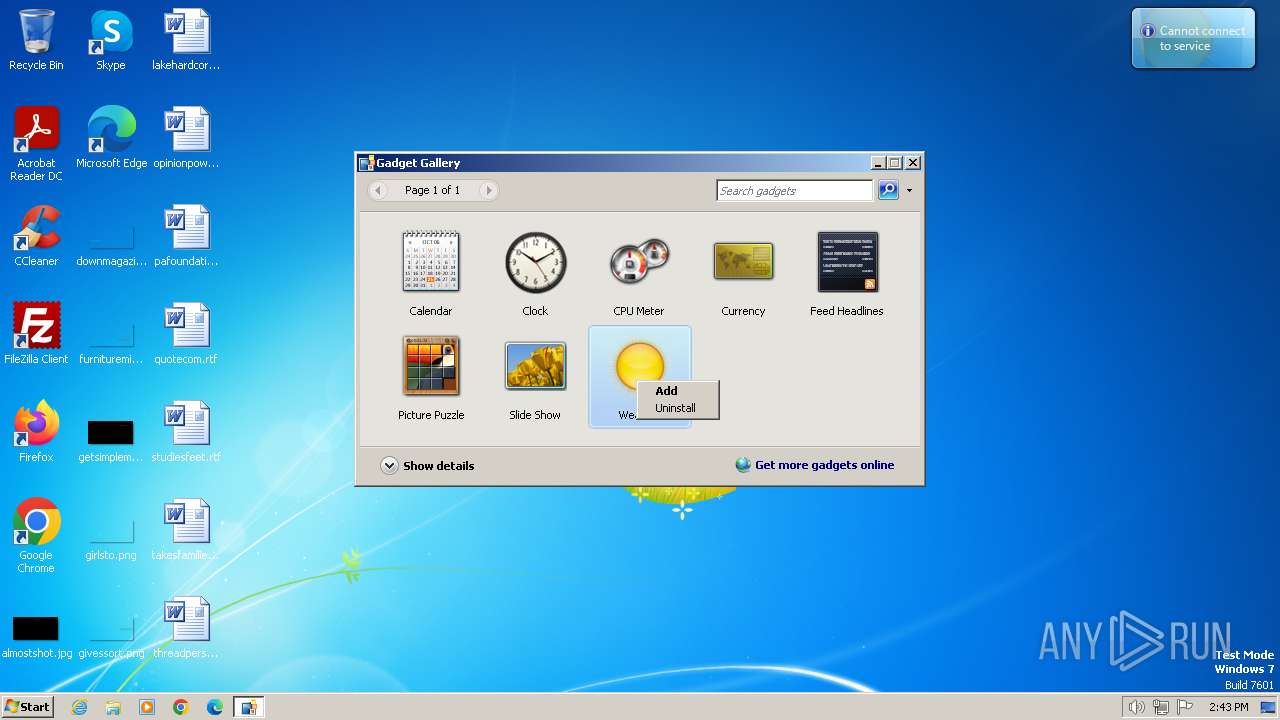Image resolution: width=1280 pixels, height=720 pixels.
Task: Open Action Center flag icon
Action: [x=1185, y=707]
